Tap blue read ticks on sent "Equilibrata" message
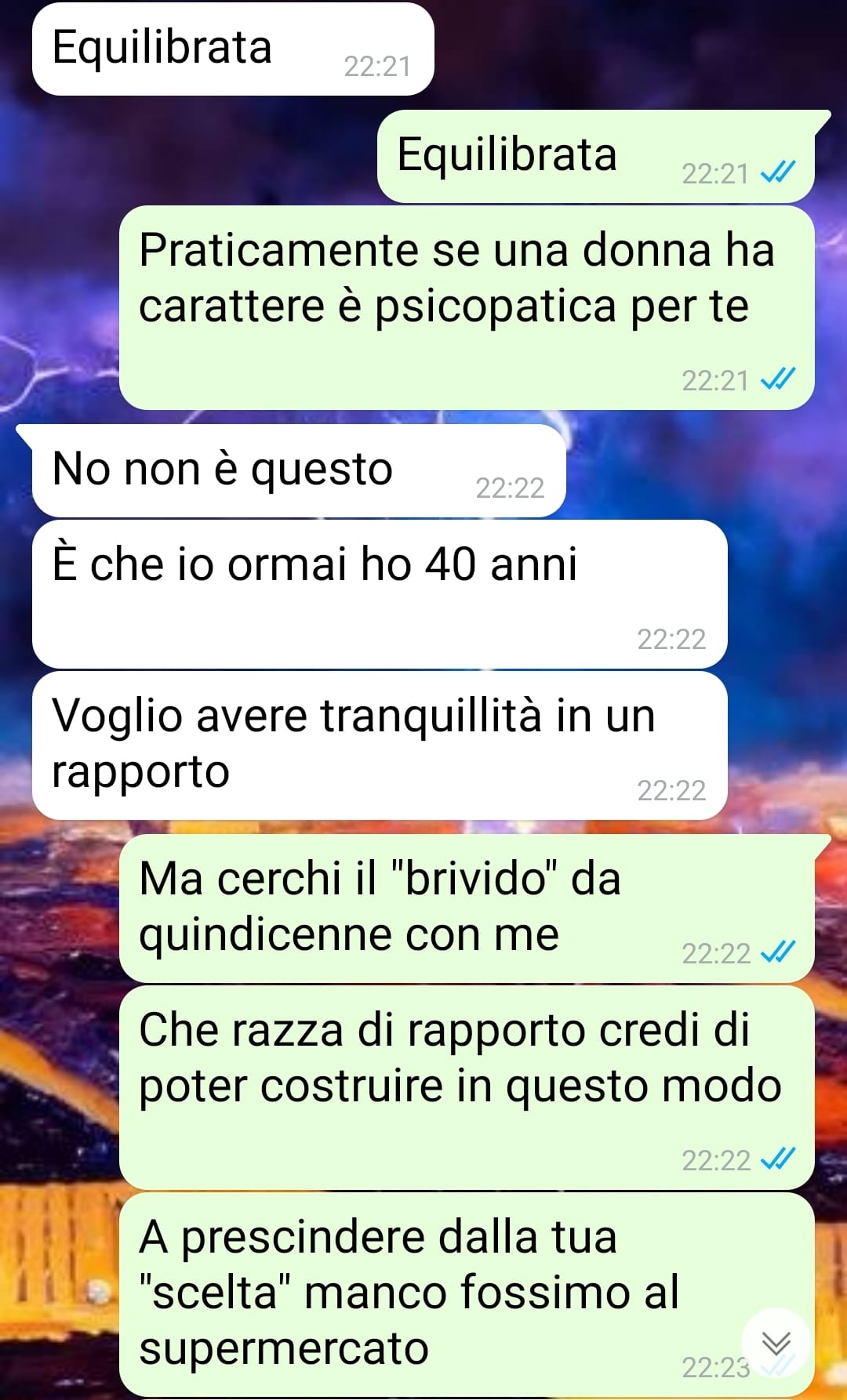Image resolution: width=847 pixels, height=1400 pixels. click(779, 172)
